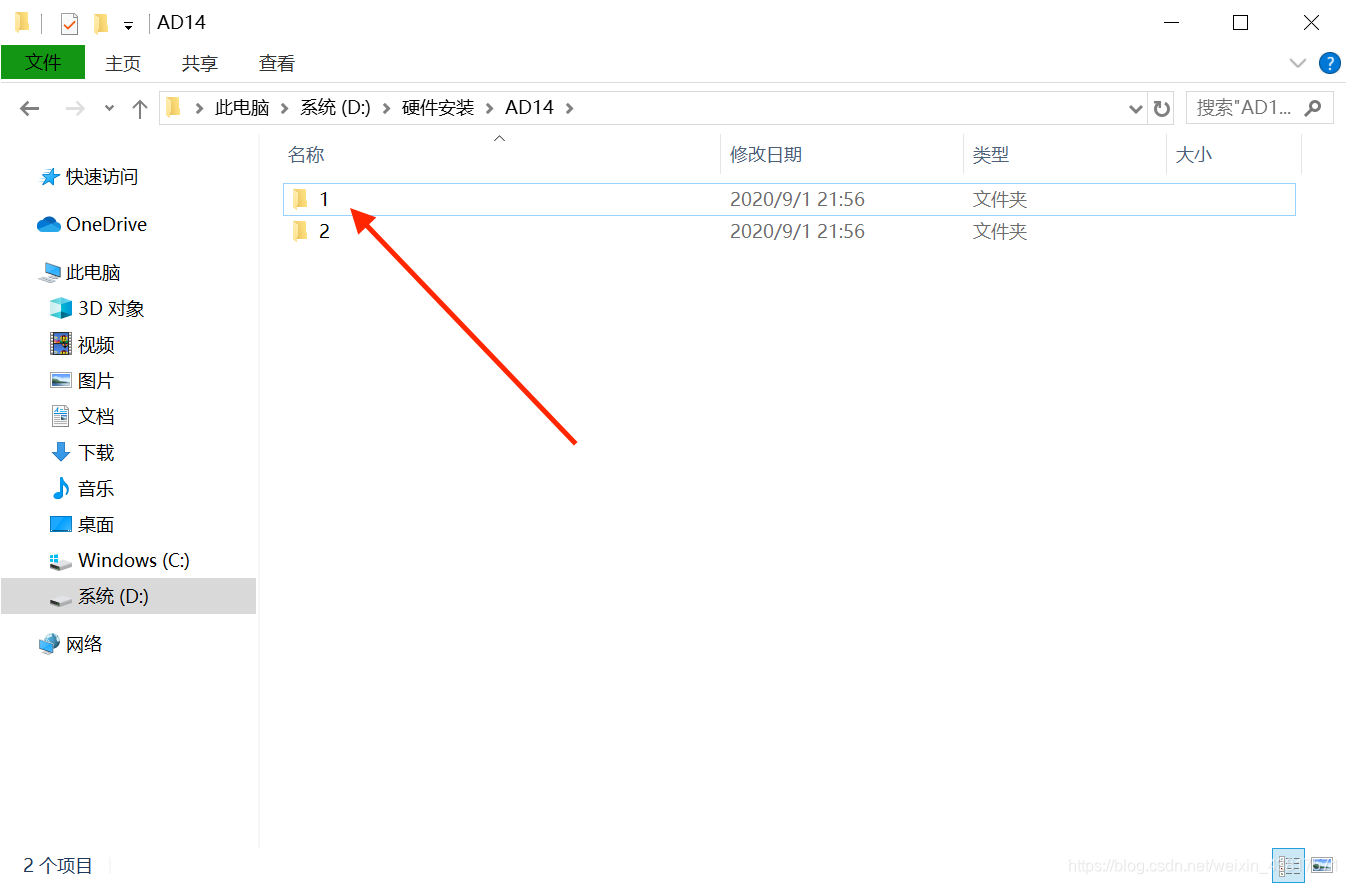The image size is (1347, 884).
Task: Click the Refresh icon in address bar
Action: coord(1159,107)
